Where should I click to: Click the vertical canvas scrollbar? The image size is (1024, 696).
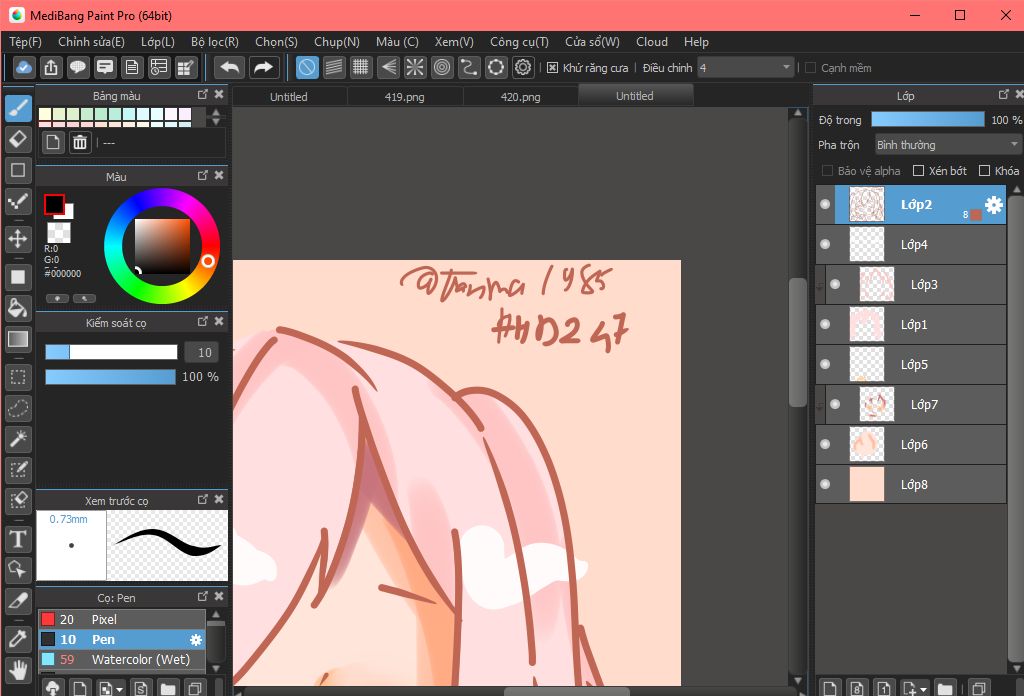click(797, 343)
